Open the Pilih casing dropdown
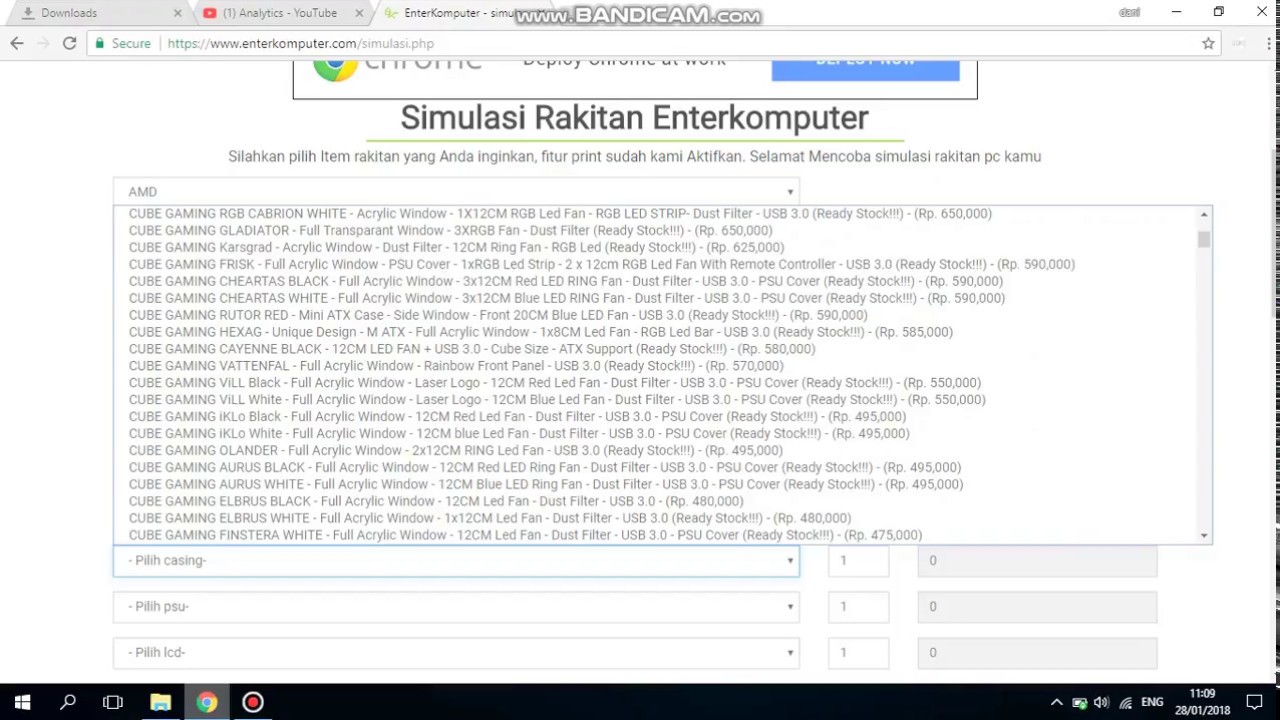This screenshot has width=1280, height=720. [x=456, y=560]
